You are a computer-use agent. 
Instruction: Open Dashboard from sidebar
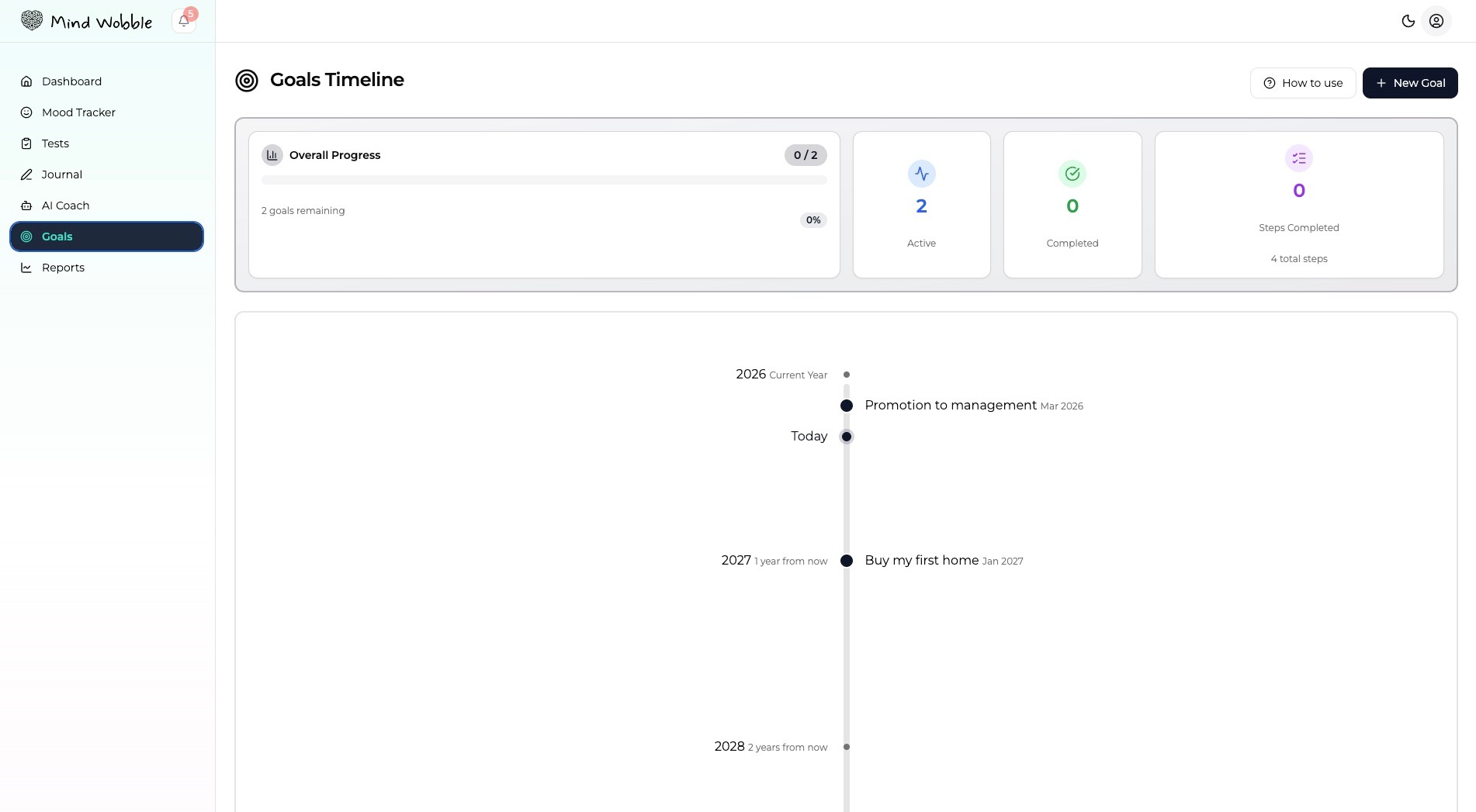(106, 81)
